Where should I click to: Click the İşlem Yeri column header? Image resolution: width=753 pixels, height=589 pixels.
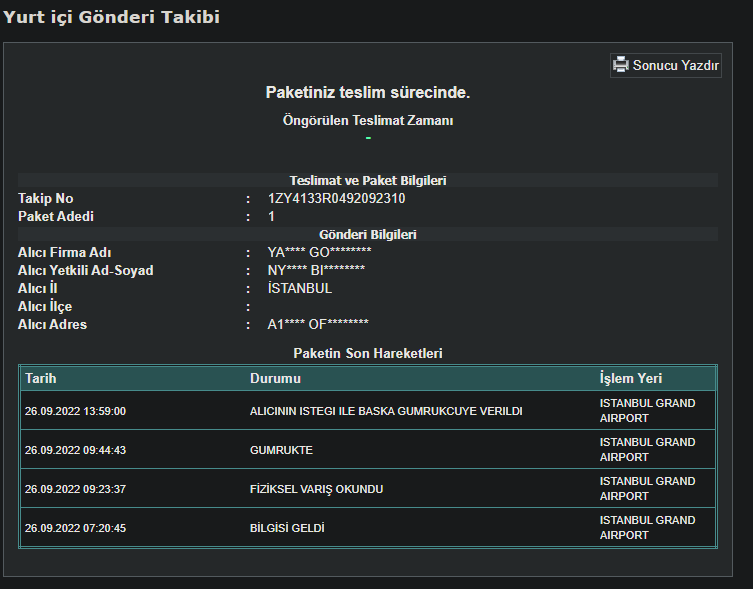coord(631,378)
